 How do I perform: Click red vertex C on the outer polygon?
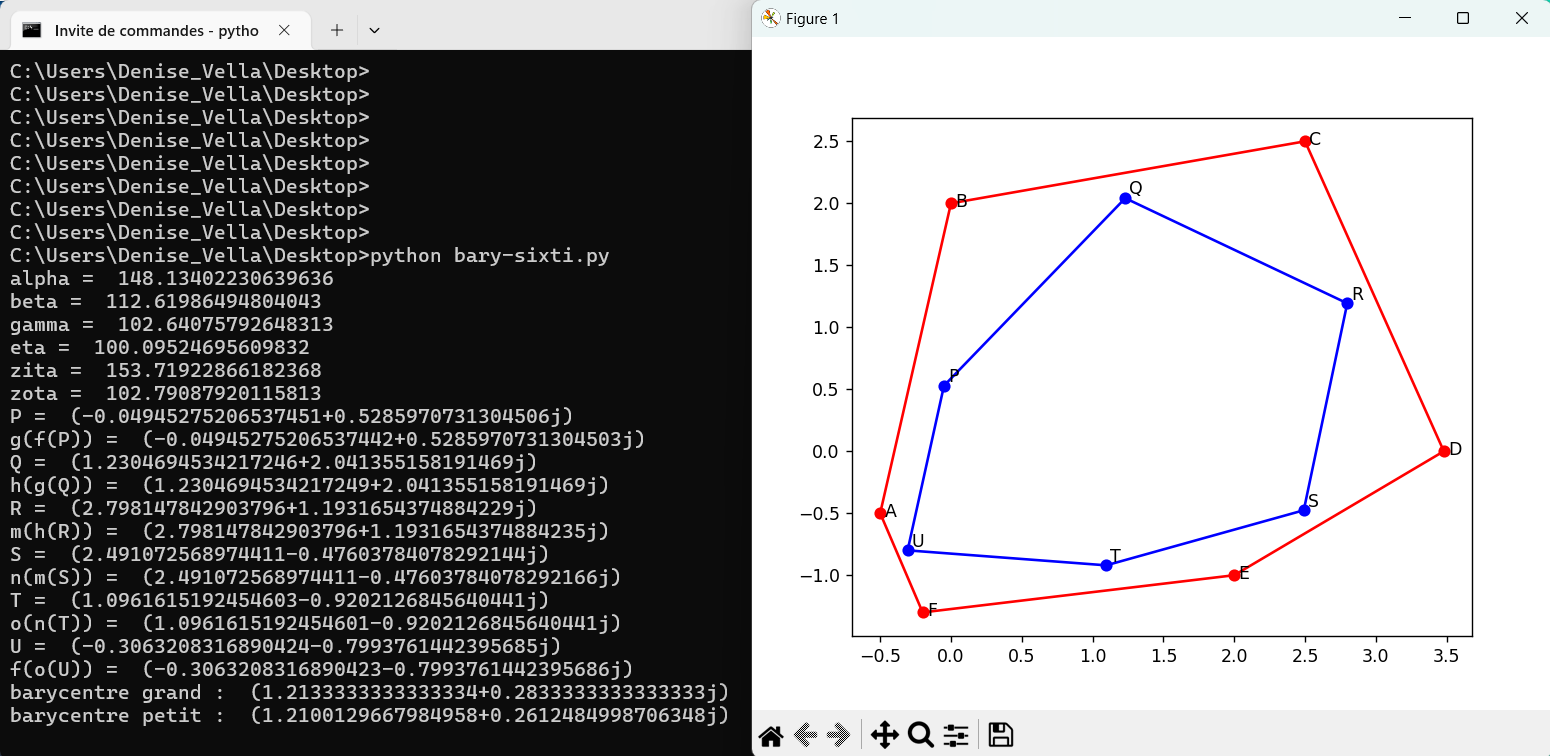[1305, 141]
